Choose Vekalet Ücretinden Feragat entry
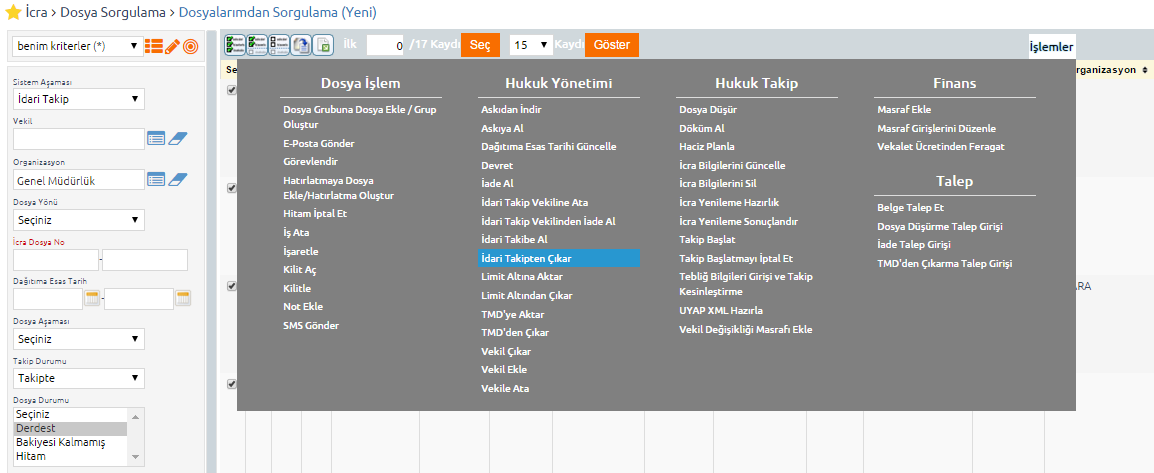 [x=941, y=146]
